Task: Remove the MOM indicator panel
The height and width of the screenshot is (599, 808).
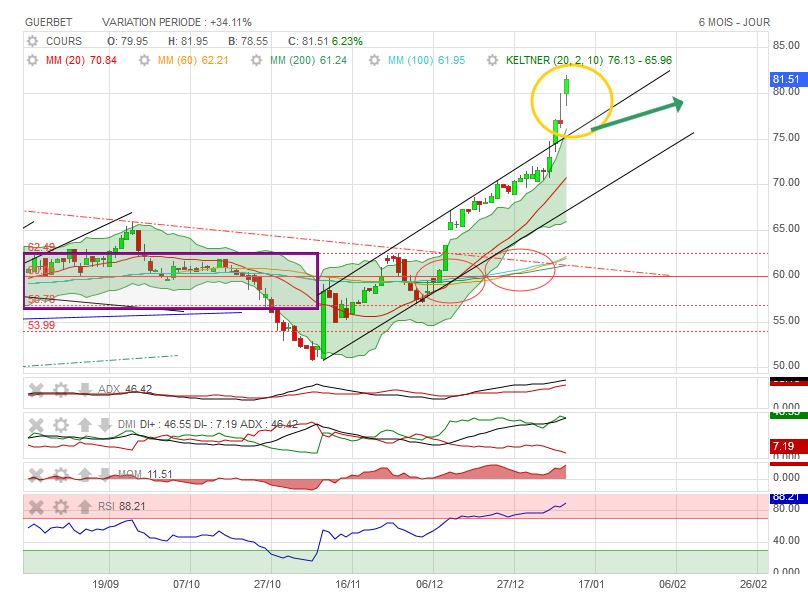Action: [x=36, y=475]
